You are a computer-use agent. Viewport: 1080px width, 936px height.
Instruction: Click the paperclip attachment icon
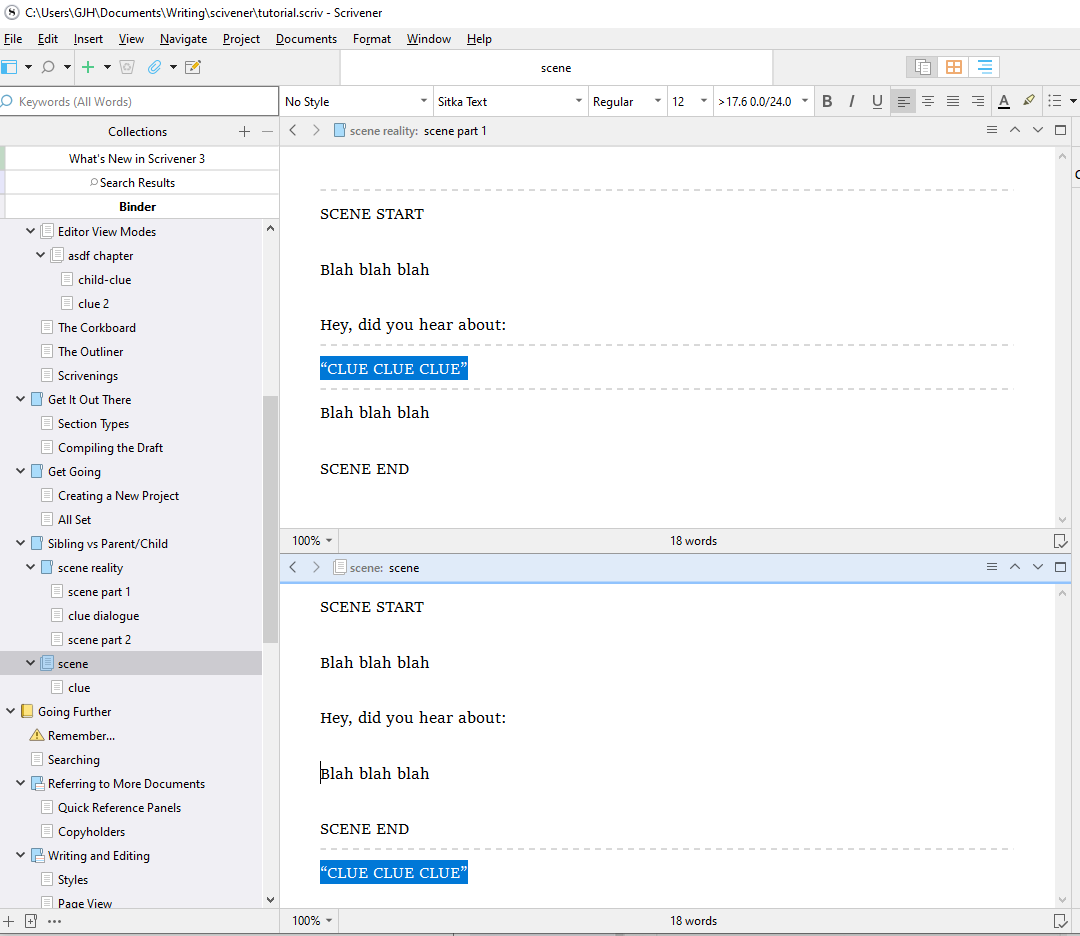click(x=154, y=67)
